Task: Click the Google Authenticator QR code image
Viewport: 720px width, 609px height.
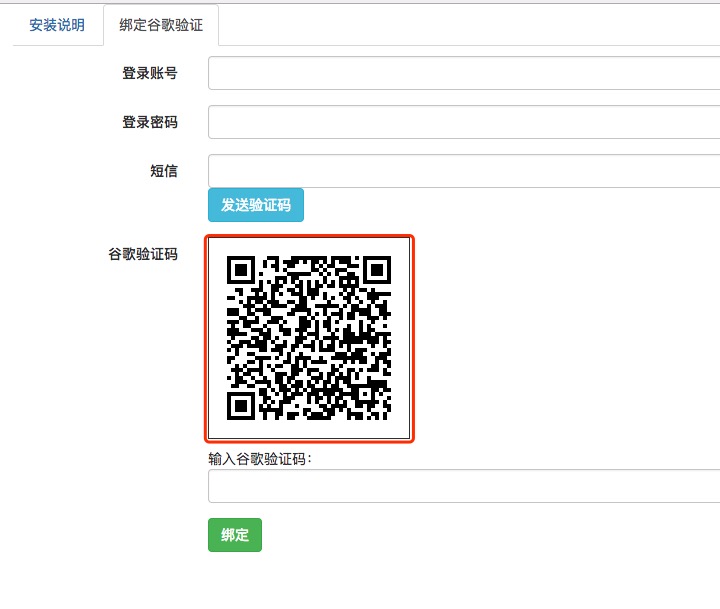Action: 309,337
